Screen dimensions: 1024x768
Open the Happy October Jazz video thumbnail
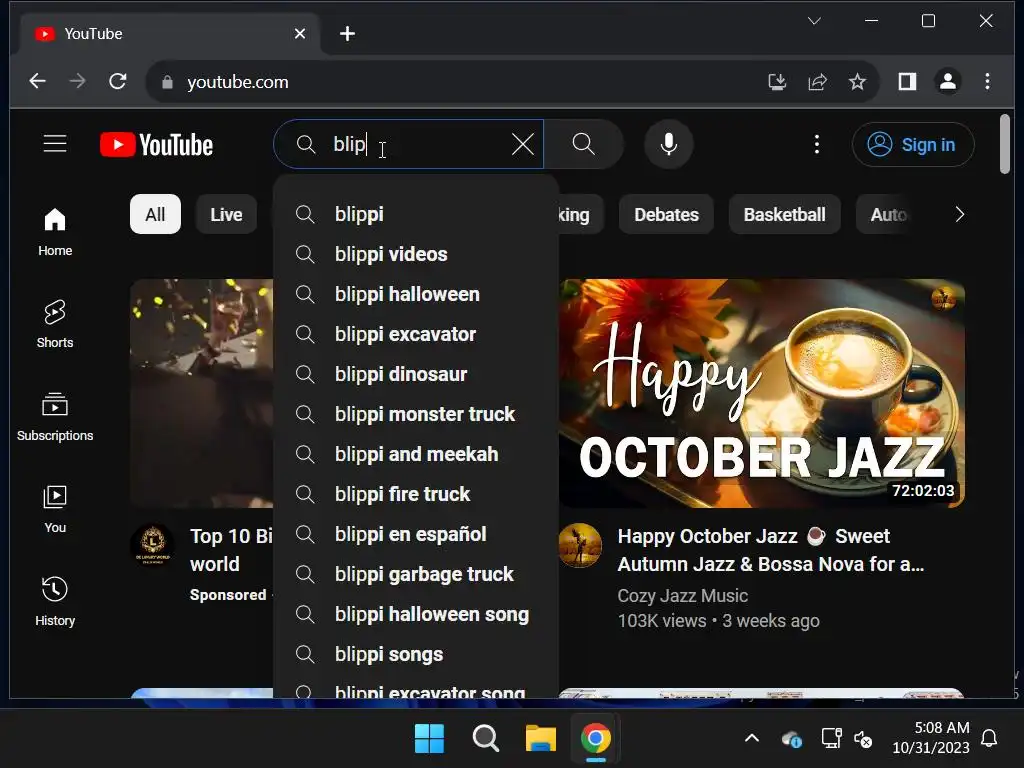click(761, 393)
